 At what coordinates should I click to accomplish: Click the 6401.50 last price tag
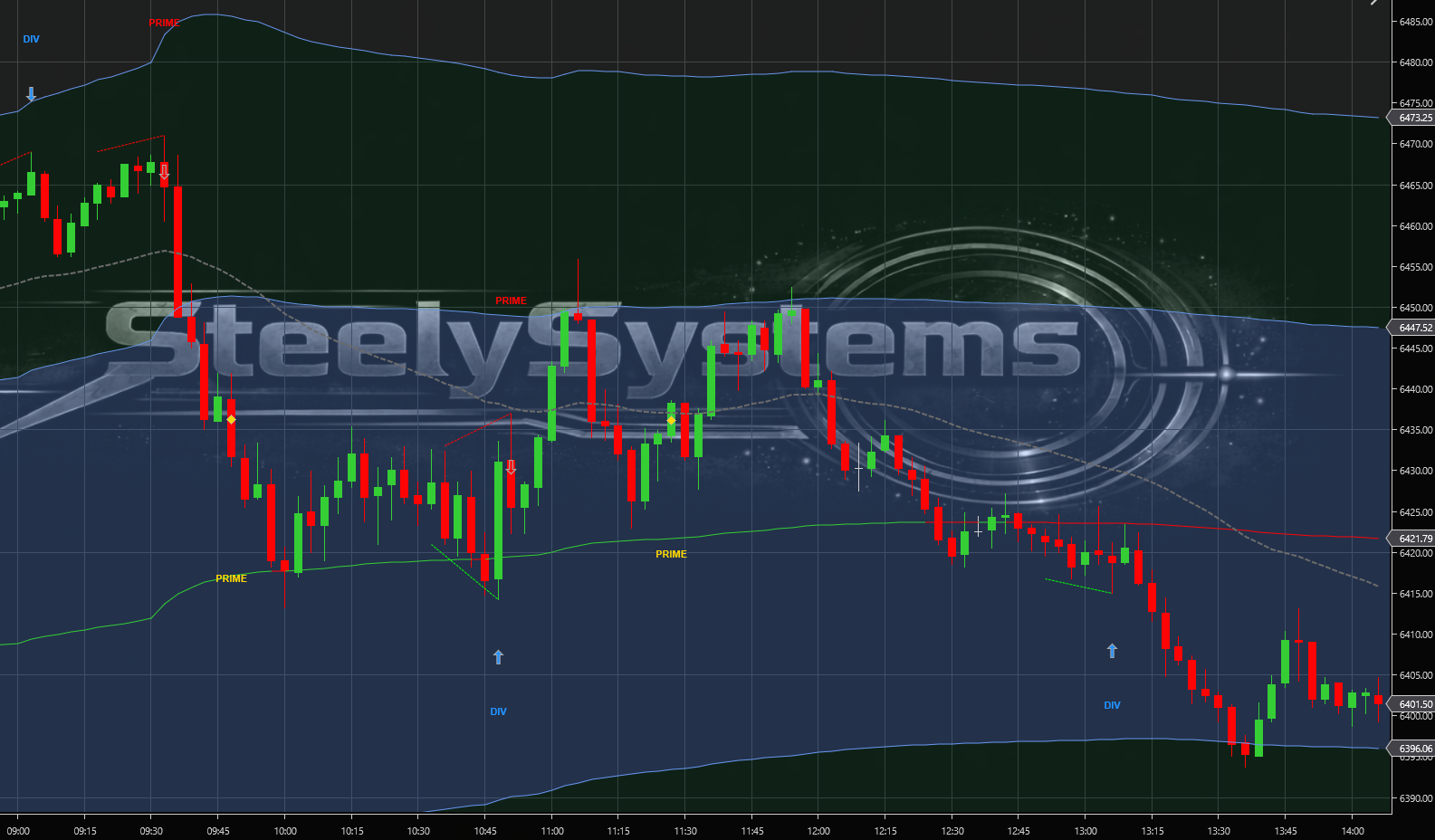pyautogui.click(x=1411, y=704)
